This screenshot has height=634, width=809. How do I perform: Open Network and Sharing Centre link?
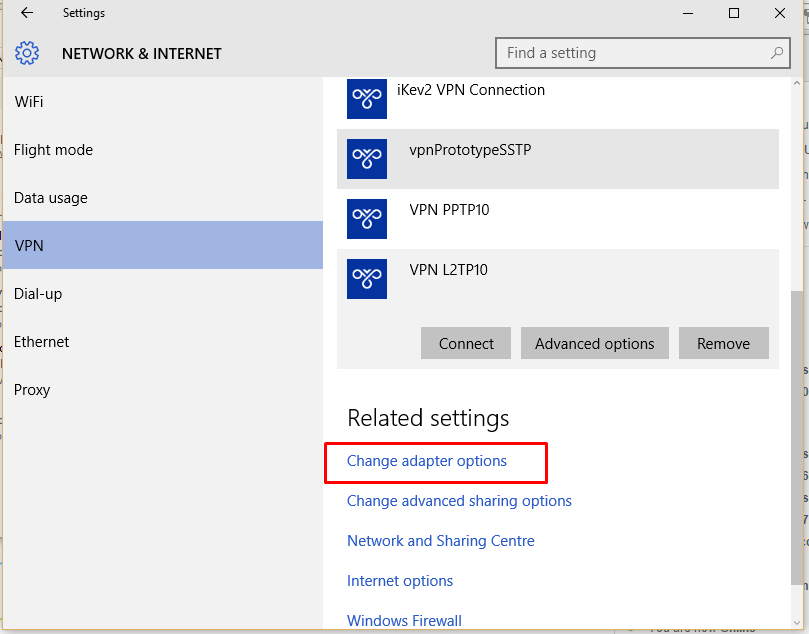pos(441,541)
